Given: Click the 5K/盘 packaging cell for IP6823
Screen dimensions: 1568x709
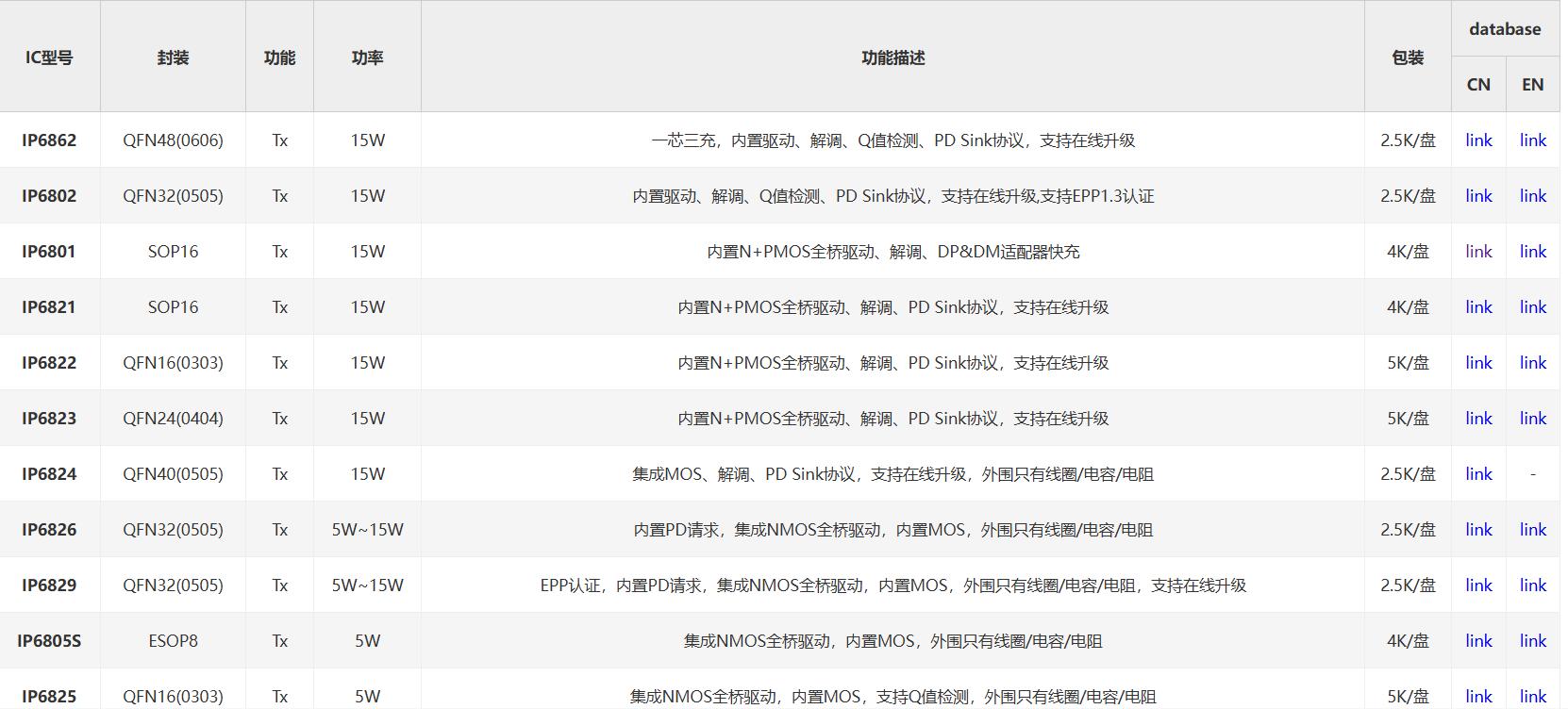Looking at the screenshot, I should 1408,419.
